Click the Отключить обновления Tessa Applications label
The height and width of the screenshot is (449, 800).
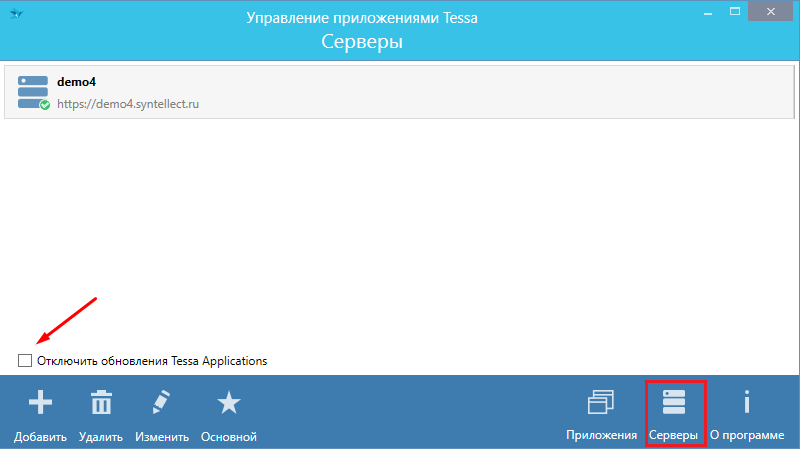pyautogui.click(x=152, y=360)
